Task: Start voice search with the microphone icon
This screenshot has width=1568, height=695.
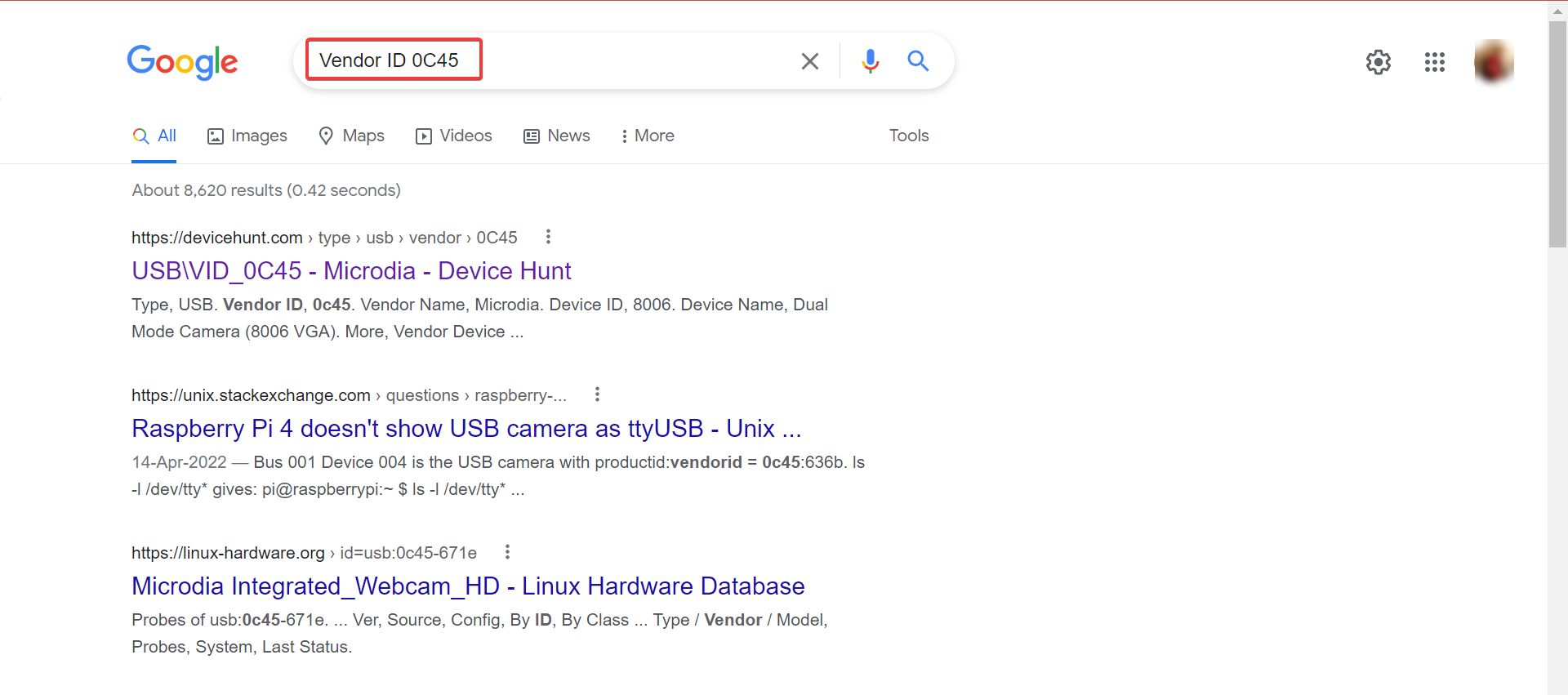Action: click(x=870, y=61)
